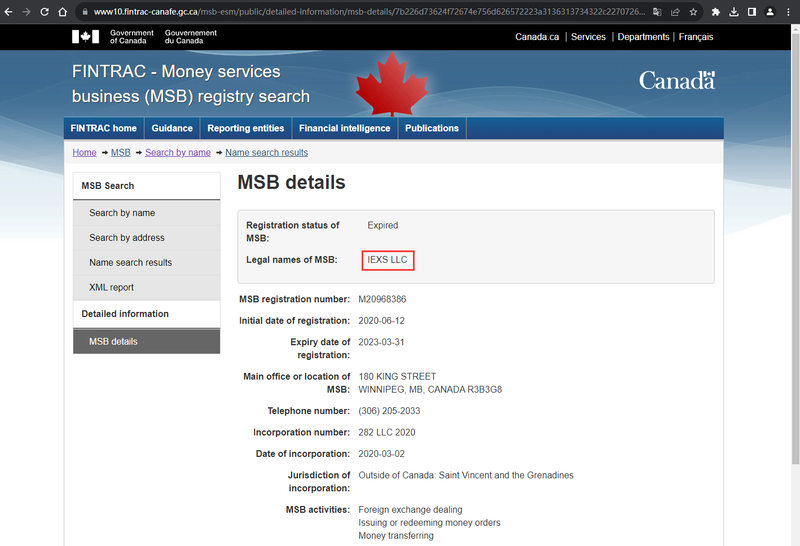Click the padlock site info icon

pos(85,12)
